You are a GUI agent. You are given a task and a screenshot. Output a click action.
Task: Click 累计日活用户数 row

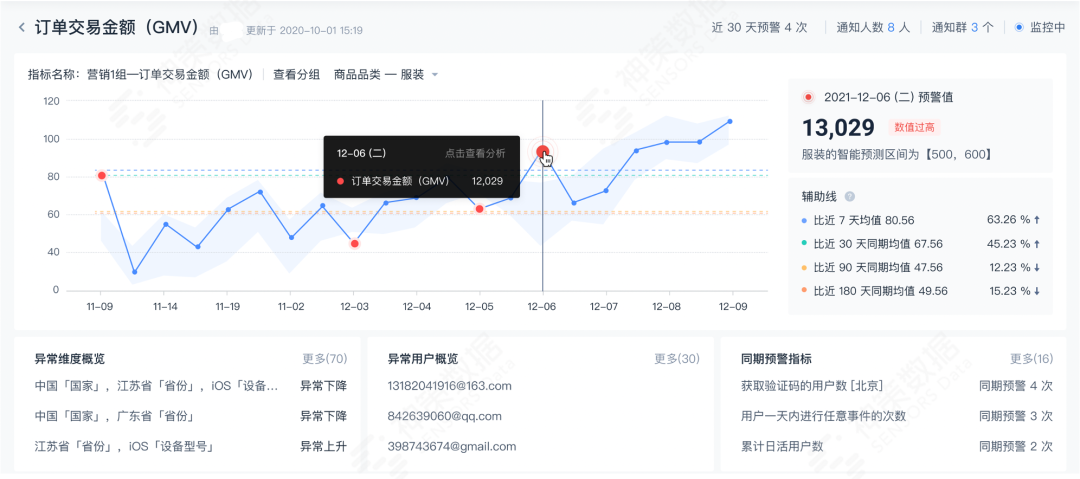[x=897, y=447]
